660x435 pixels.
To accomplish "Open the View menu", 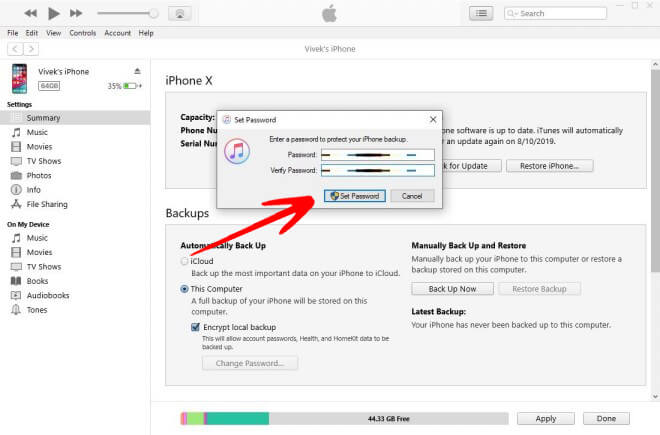I will coord(53,33).
